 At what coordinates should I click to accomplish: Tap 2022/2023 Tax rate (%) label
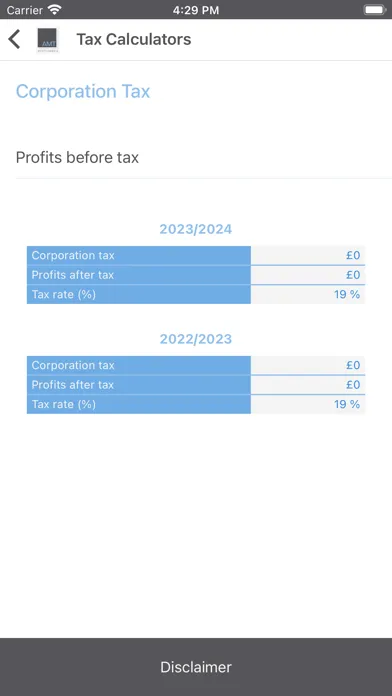(63, 404)
